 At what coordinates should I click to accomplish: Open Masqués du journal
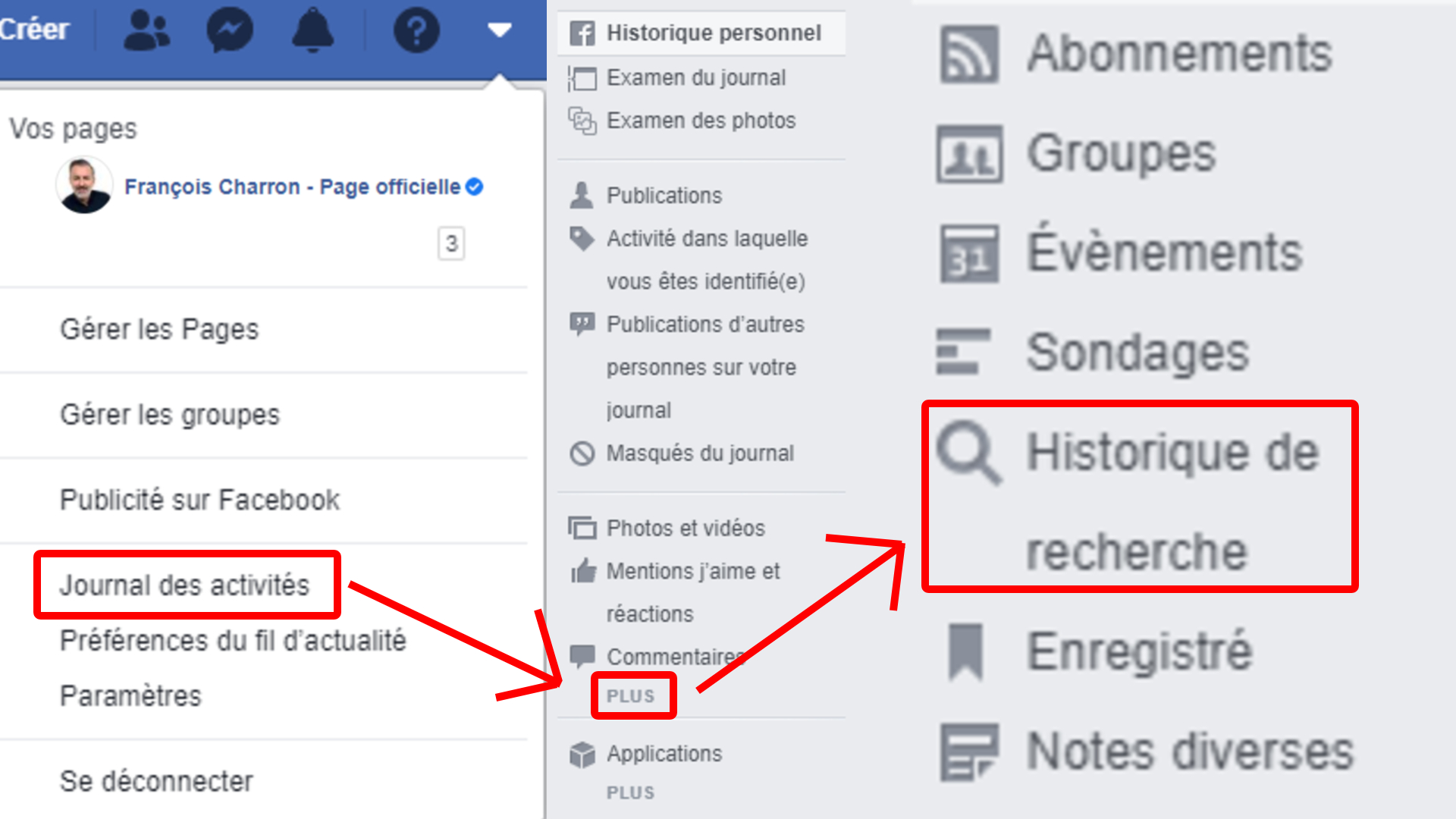pyautogui.click(x=700, y=453)
